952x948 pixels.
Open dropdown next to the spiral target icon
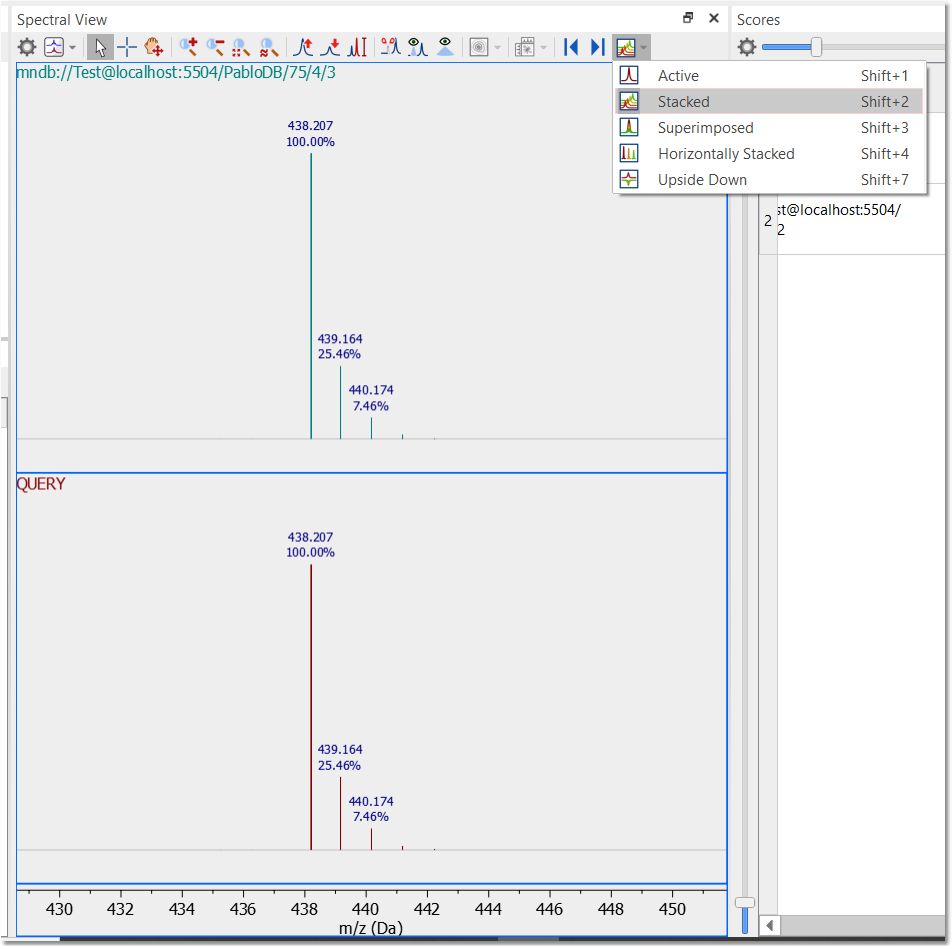(497, 47)
